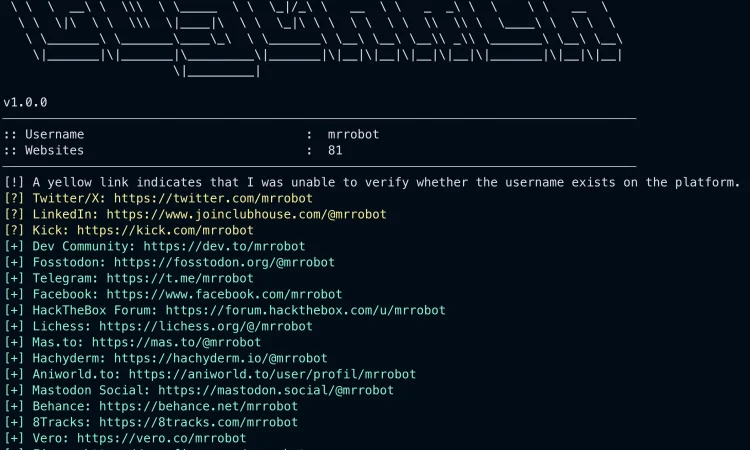Click the kick.com/mrrobot URL
The image size is (750, 450).
[165, 230]
